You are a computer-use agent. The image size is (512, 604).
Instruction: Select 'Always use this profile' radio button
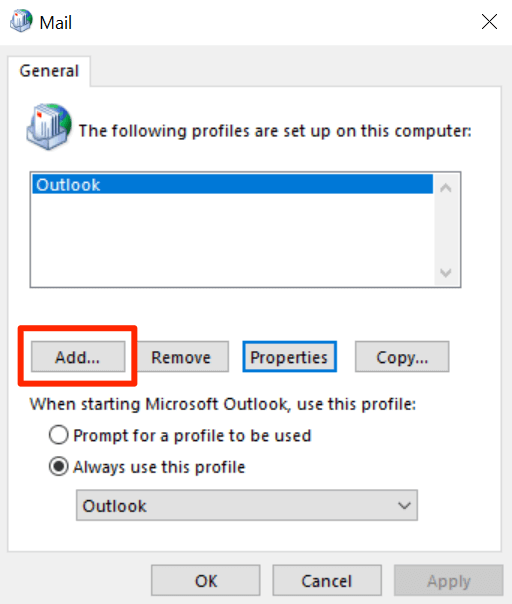[x=59, y=467]
